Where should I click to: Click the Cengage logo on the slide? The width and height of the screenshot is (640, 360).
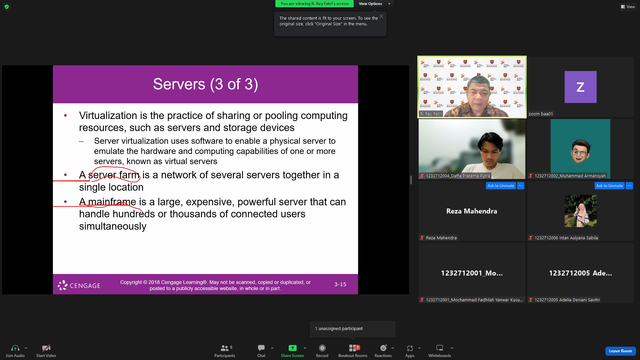coord(79,285)
